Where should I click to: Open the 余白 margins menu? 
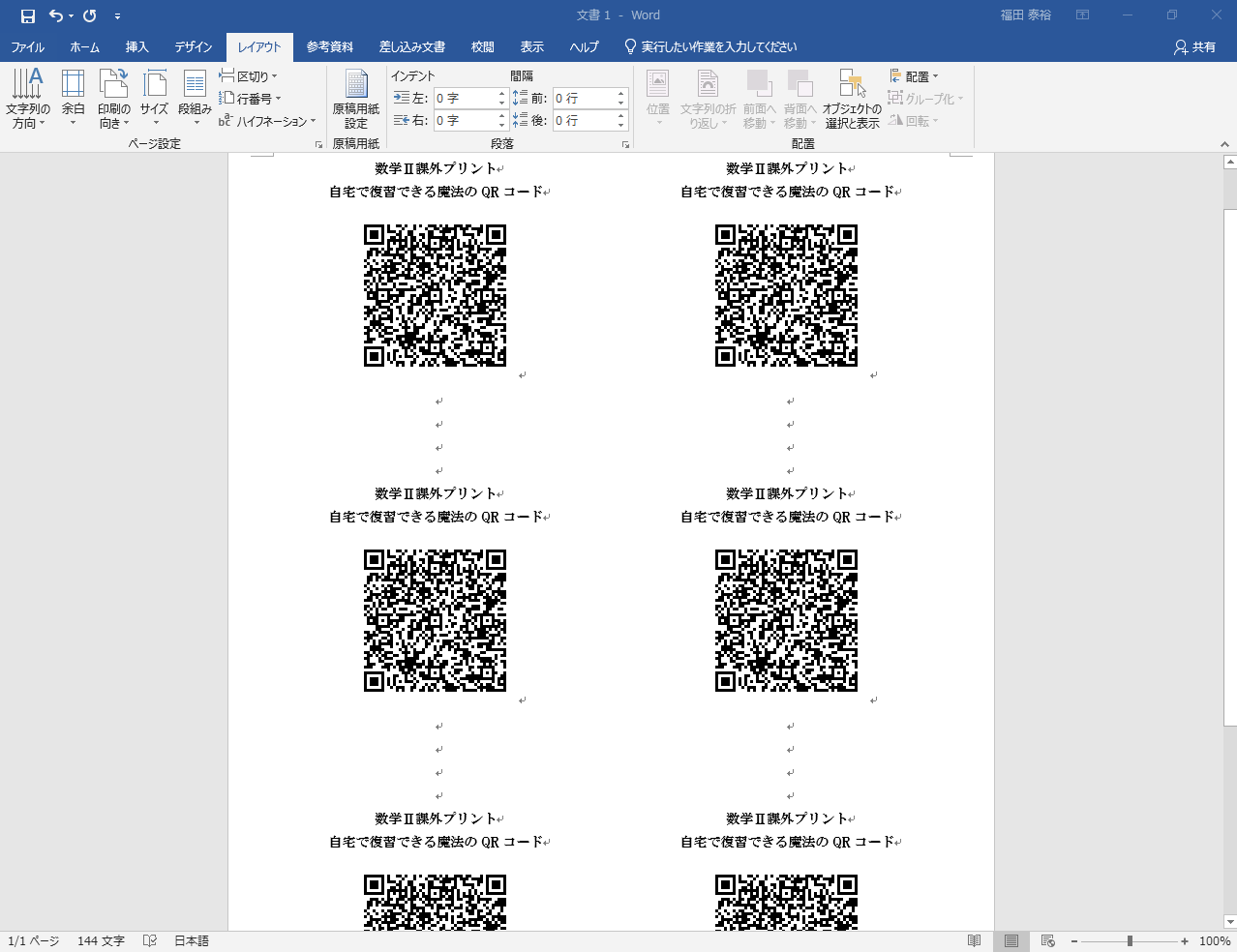pyautogui.click(x=73, y=98)
